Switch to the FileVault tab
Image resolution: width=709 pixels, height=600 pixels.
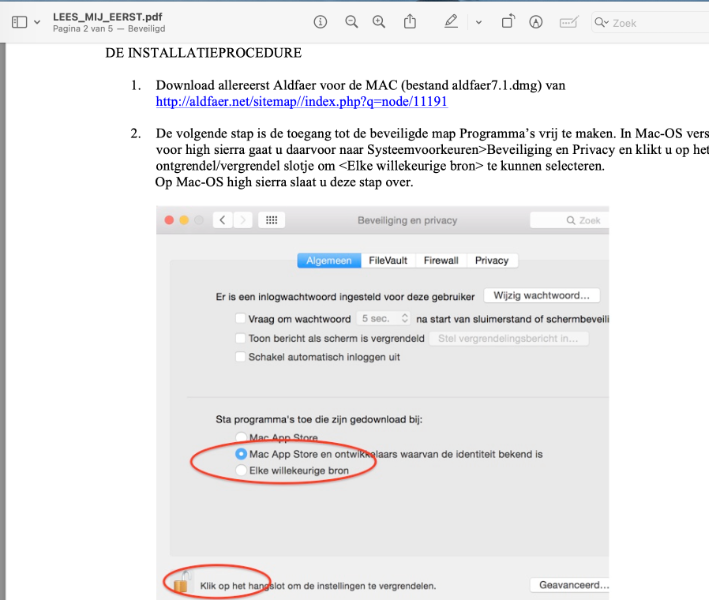[x=388, y=260]
